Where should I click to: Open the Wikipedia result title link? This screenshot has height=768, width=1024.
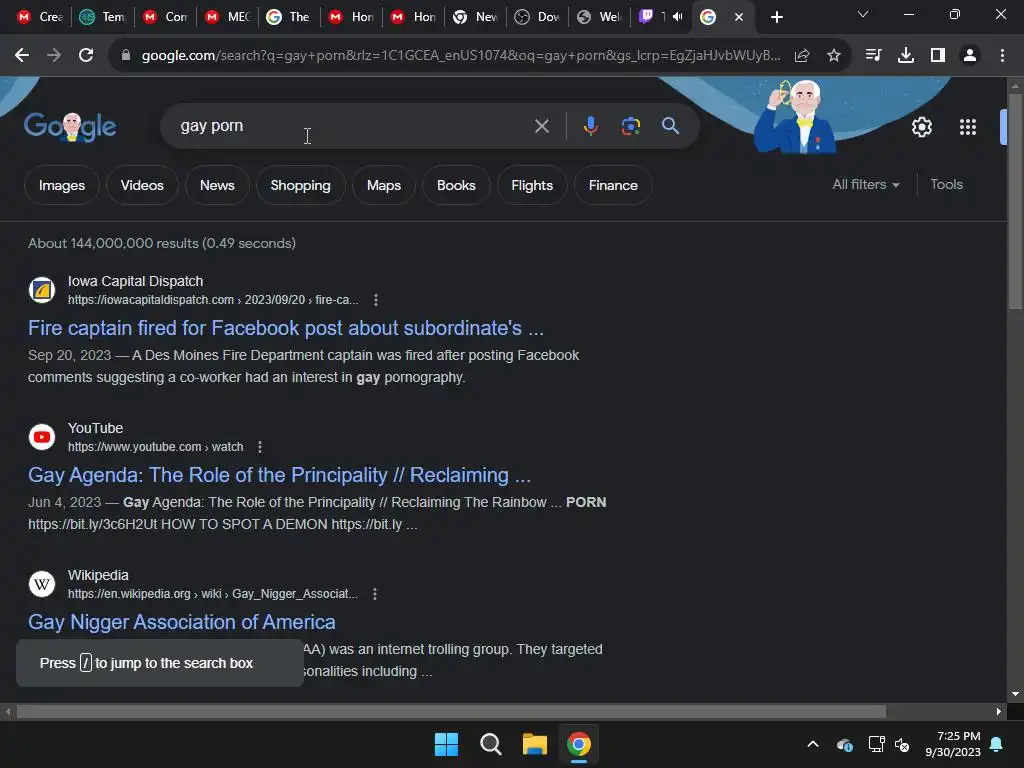[182, 622]
